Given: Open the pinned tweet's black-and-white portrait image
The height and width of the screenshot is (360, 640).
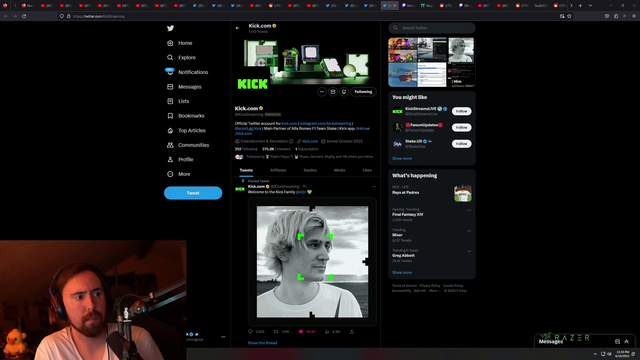Looking at the screenshot, I should tap(312, 262).
